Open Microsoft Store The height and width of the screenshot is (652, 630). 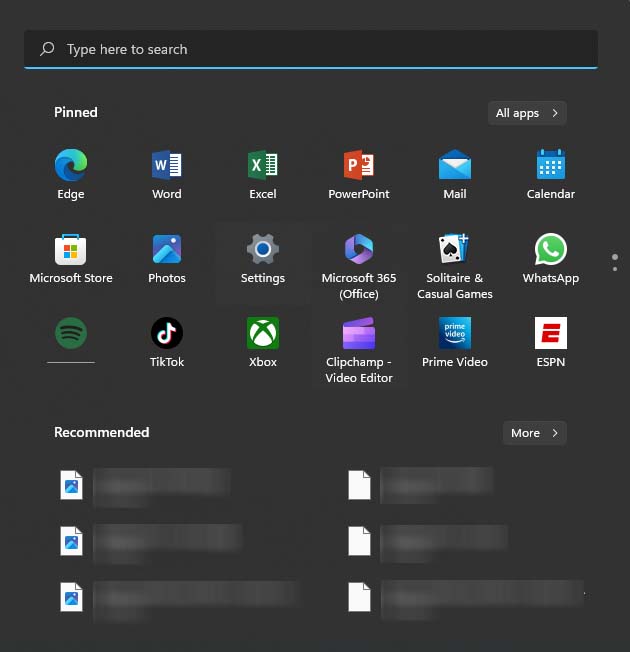(x=71, y=250)
